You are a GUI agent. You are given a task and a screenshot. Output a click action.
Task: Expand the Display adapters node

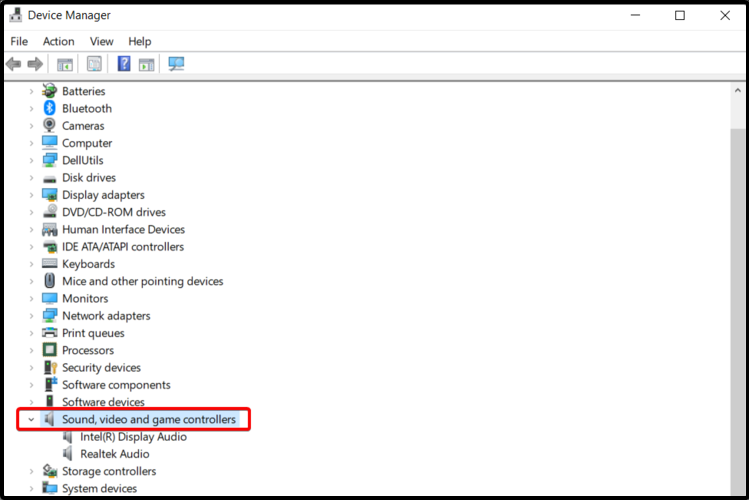(x=32, y=195)
